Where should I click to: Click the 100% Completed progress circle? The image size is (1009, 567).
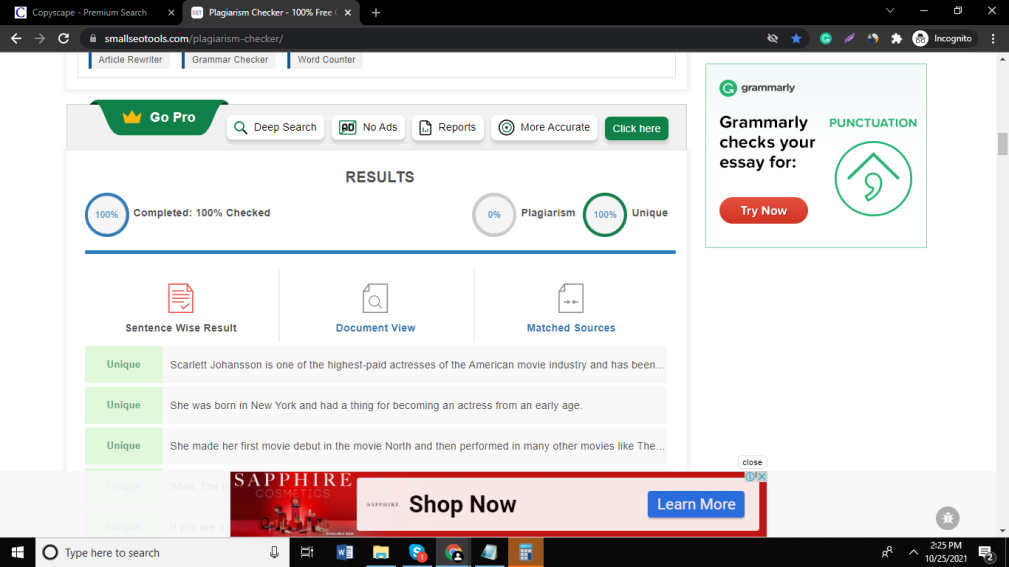point(107,214)
